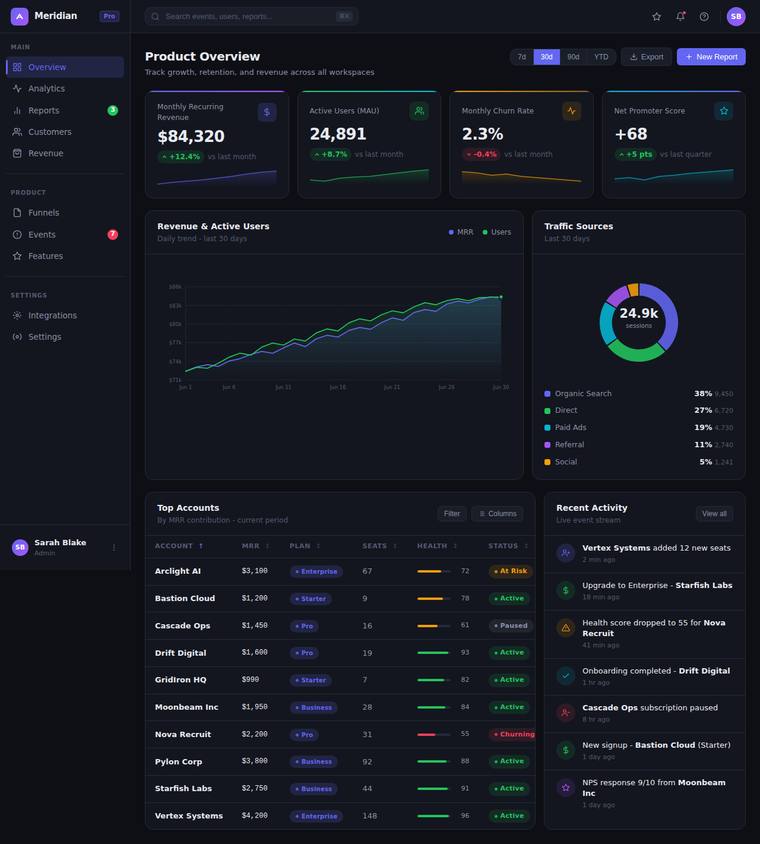Click the users icon on Active Users card

(419, 111)
